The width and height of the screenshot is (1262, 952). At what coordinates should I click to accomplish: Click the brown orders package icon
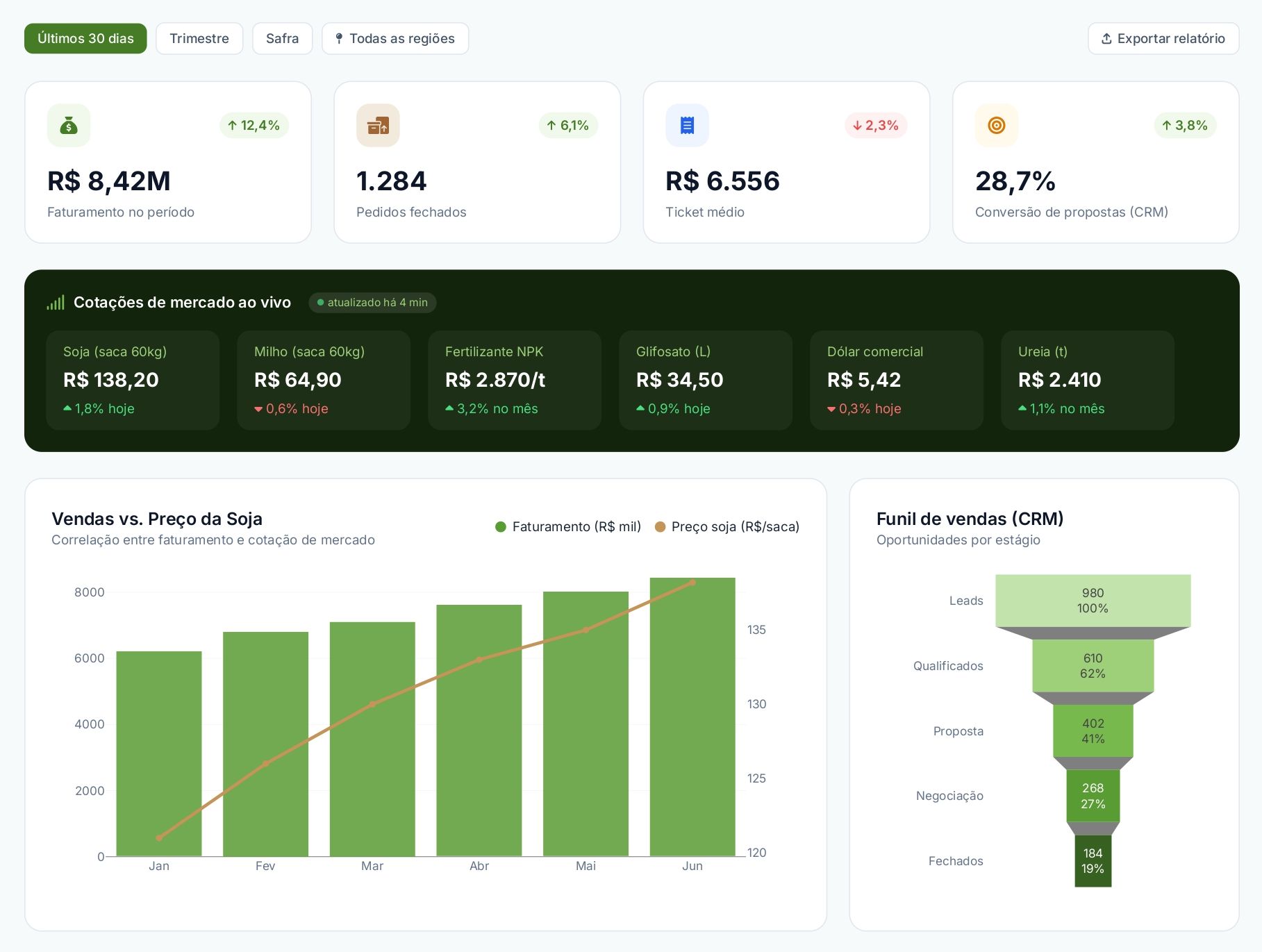pyautogui.click(x=378, y=126)
